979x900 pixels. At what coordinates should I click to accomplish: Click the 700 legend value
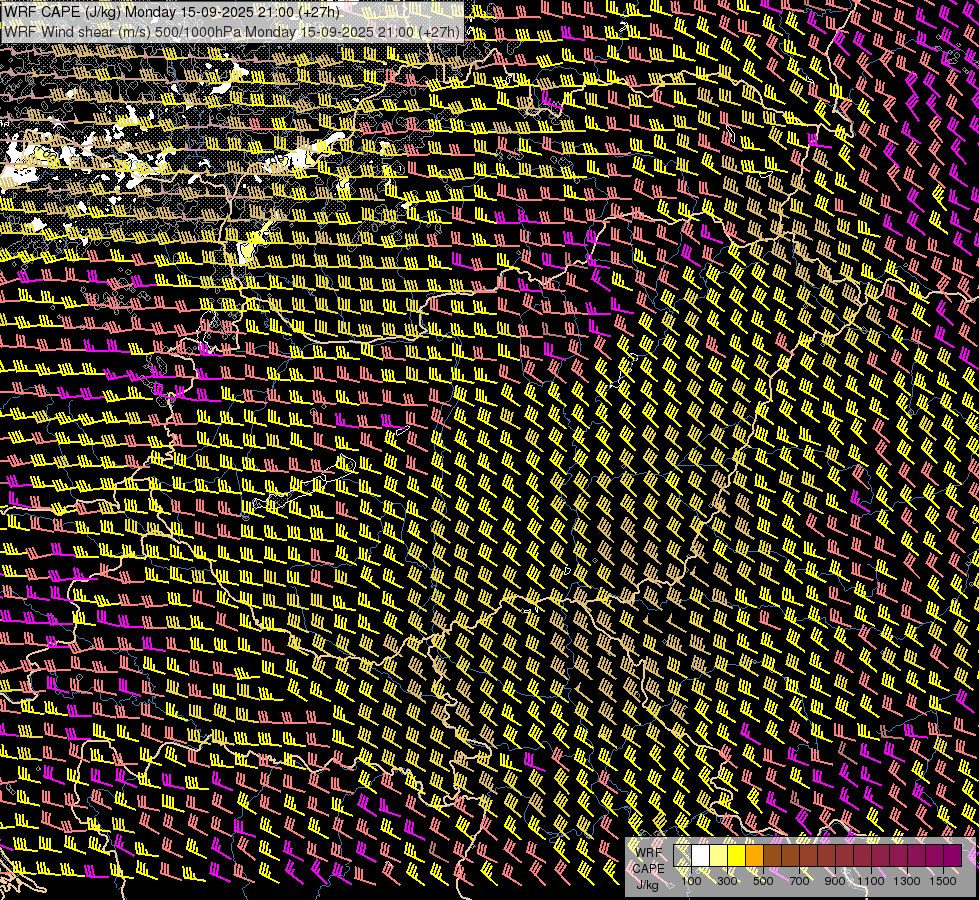pos(799,881)
